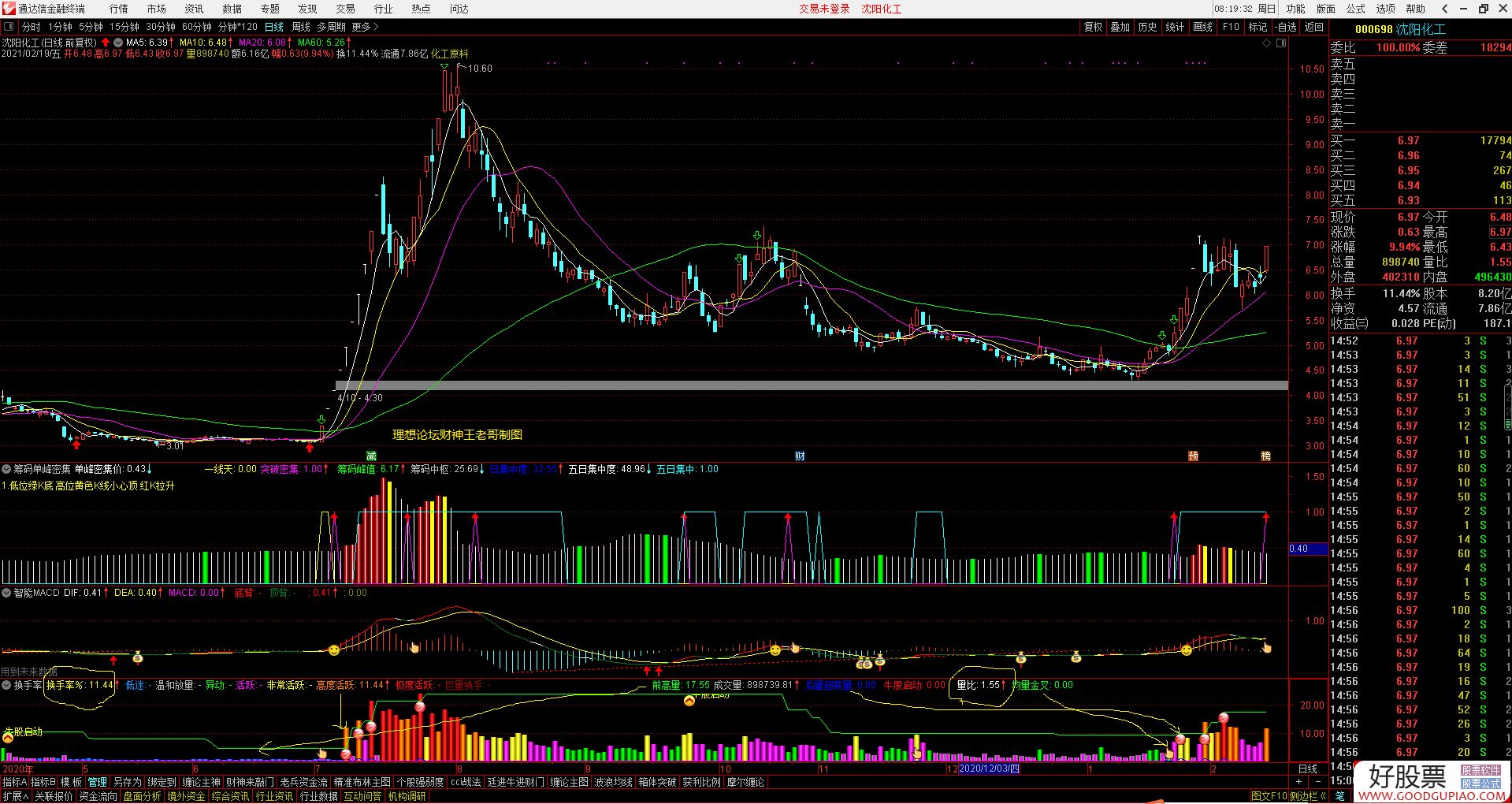Open the 行情 menu
1512x804 pixels.
click(118, 9)
